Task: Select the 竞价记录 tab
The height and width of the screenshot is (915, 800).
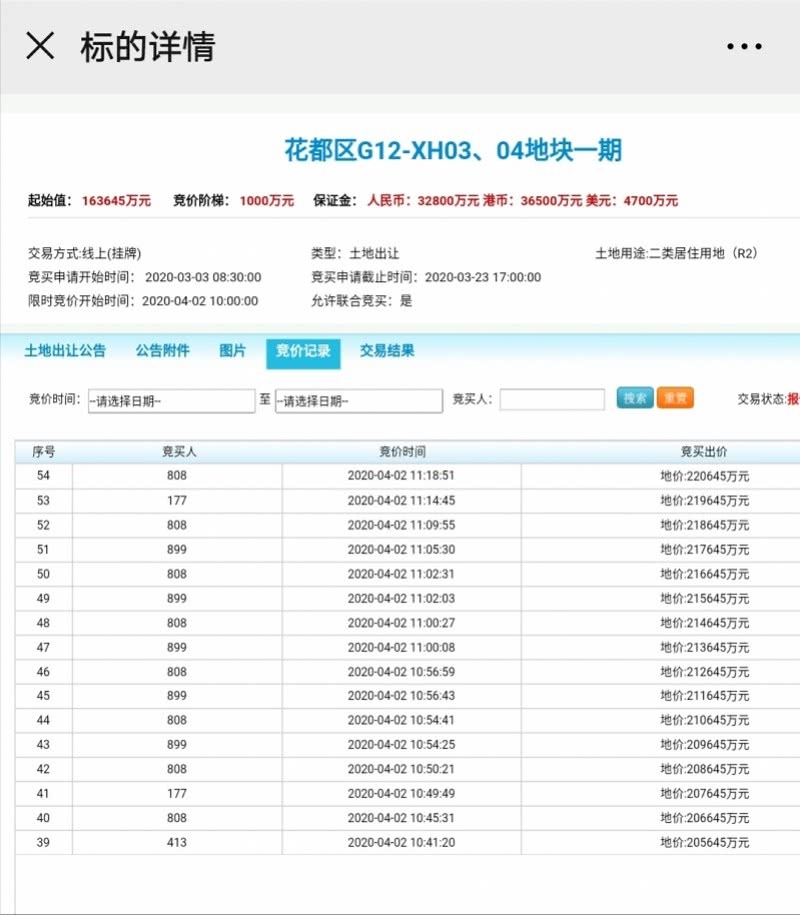Action: [303, 352]
